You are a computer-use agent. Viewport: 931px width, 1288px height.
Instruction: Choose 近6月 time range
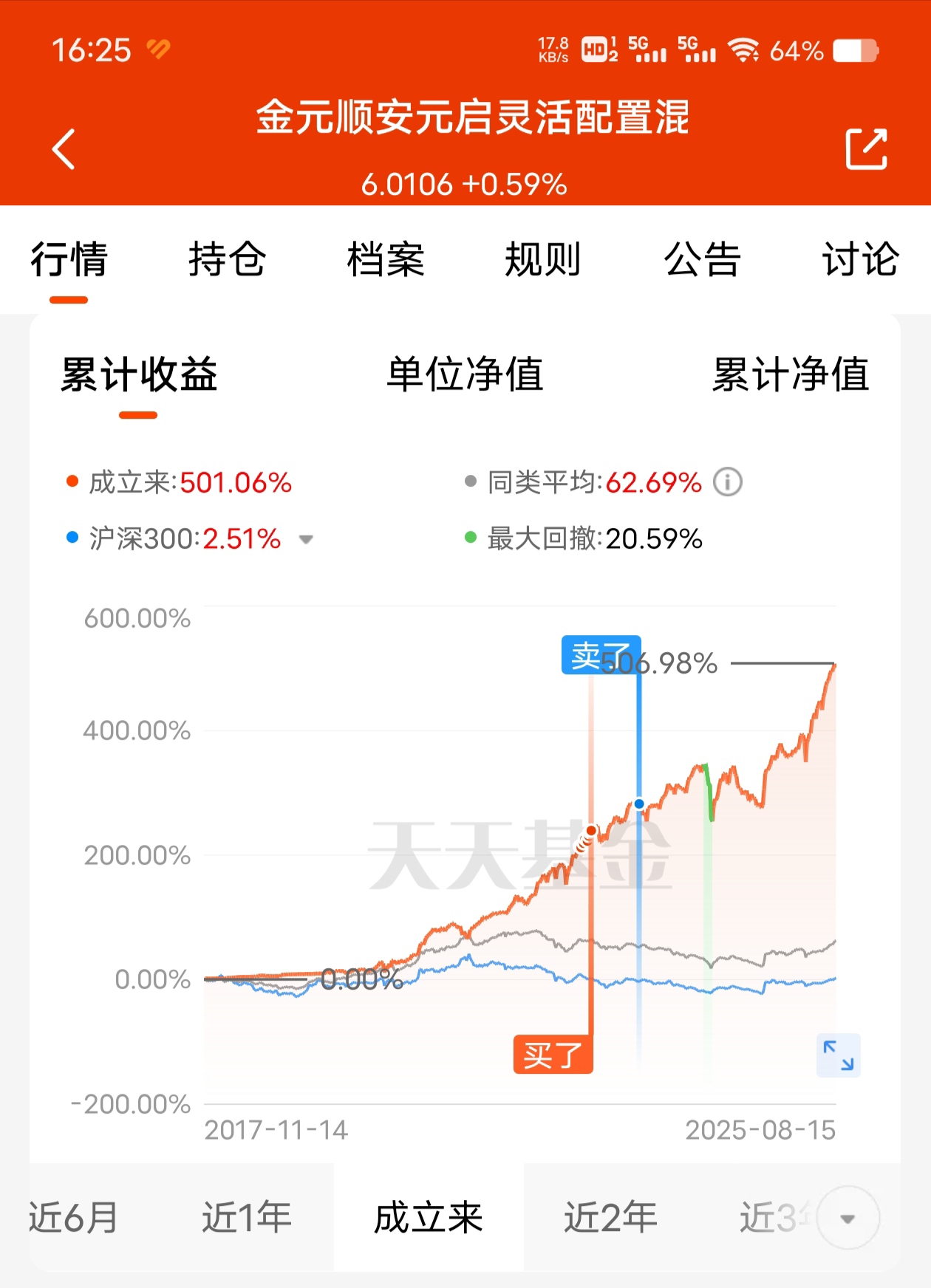click(x=74, y=1217)
